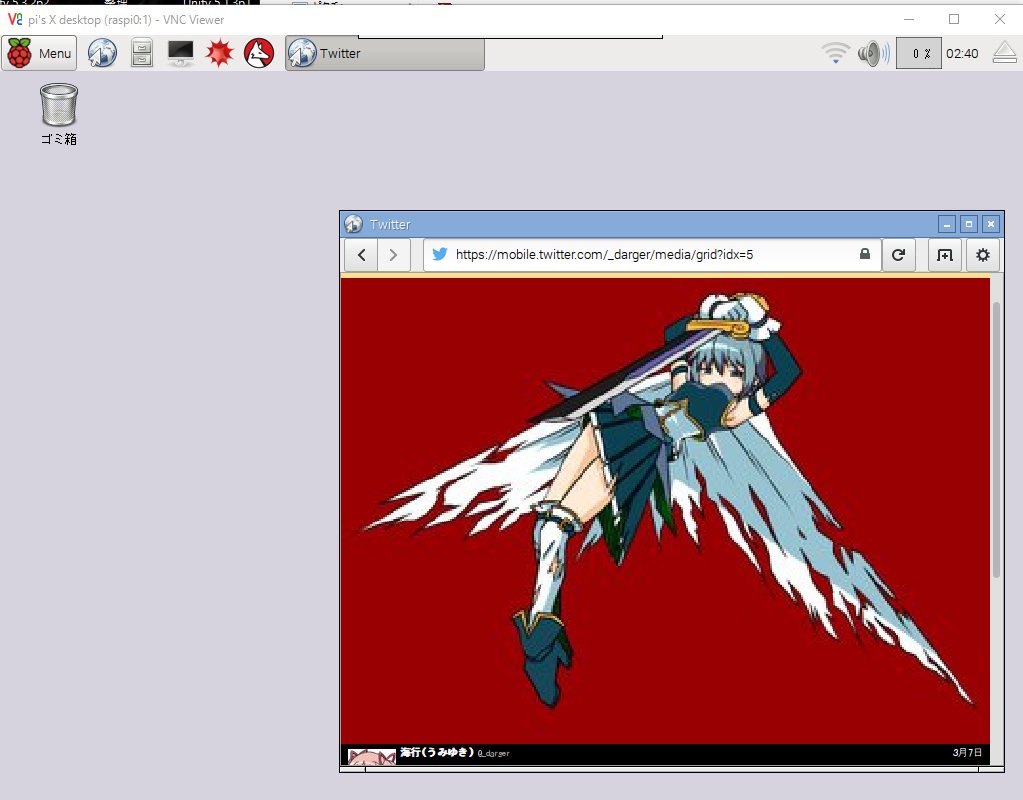The width and height of the screenshot is (1023, 800).
Task: Open the file manager cabinet icon
Action: point(142,53)
